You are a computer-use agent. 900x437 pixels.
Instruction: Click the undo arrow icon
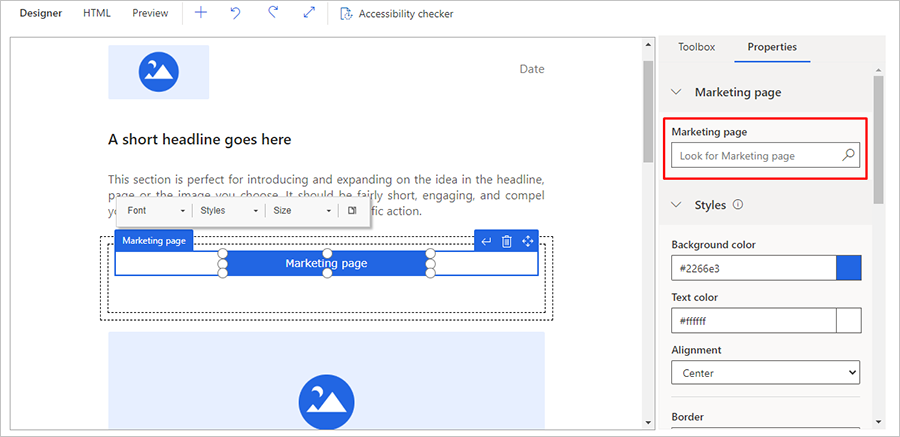[x=237, y=14]
